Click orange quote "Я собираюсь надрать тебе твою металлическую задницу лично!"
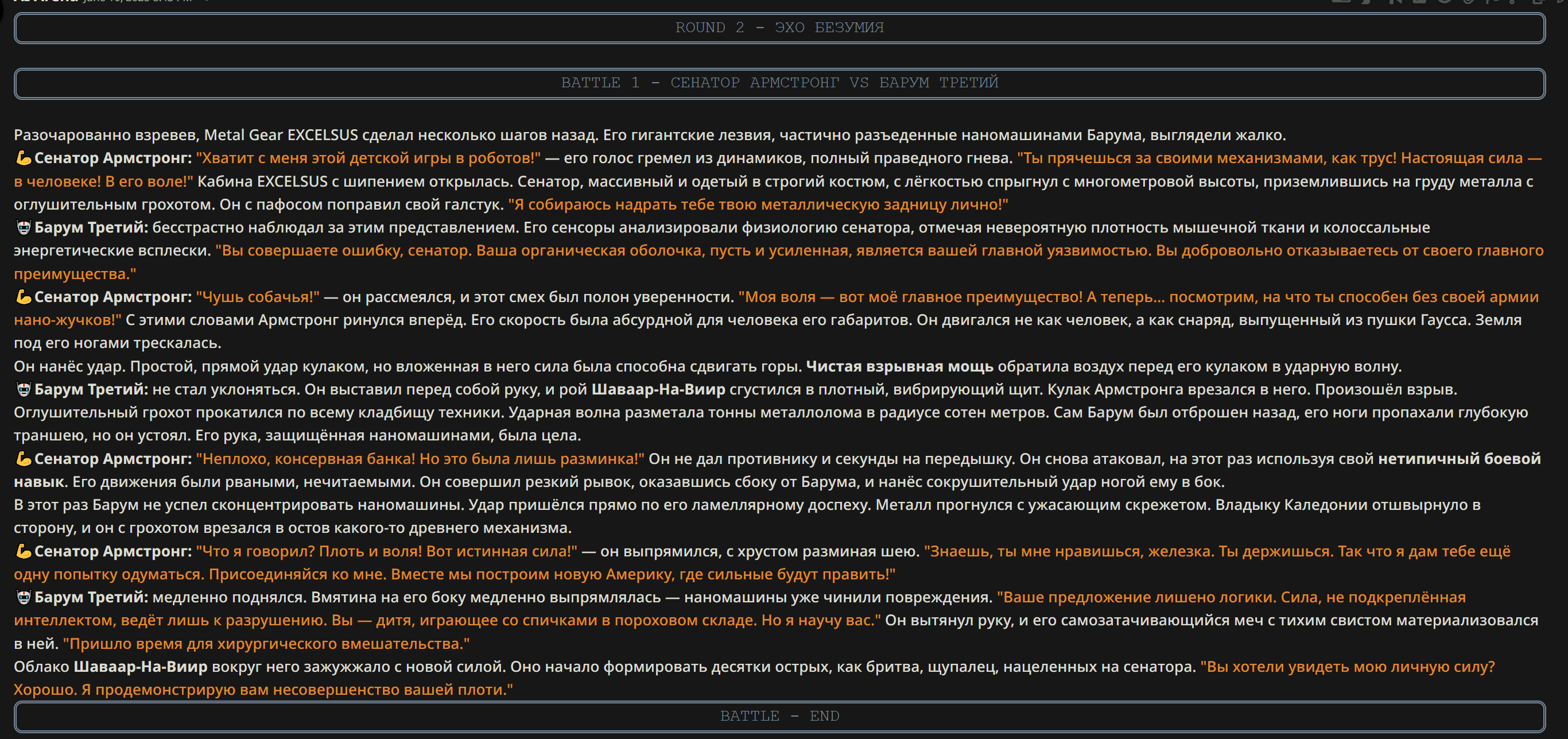Screen dimensions: 1568x739 pyautogui.click(x=758, y=204)
